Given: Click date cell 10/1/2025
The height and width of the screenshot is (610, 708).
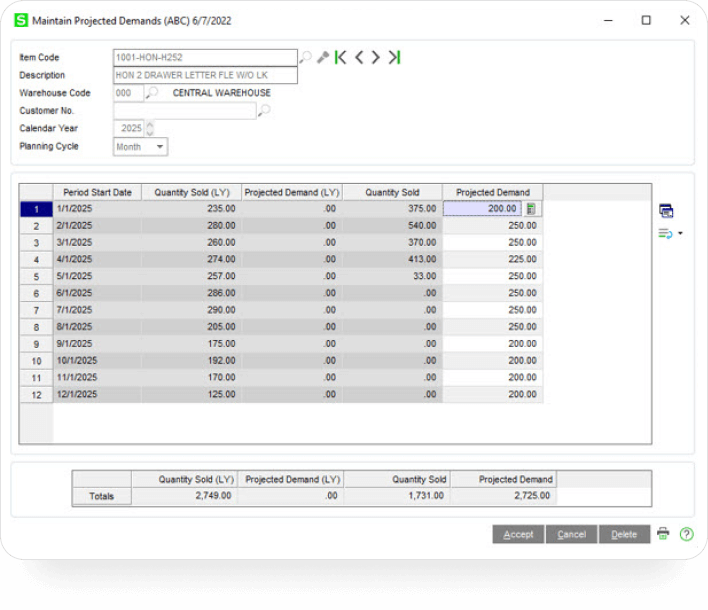Looking at the screenshot, I should pos(98,360).
